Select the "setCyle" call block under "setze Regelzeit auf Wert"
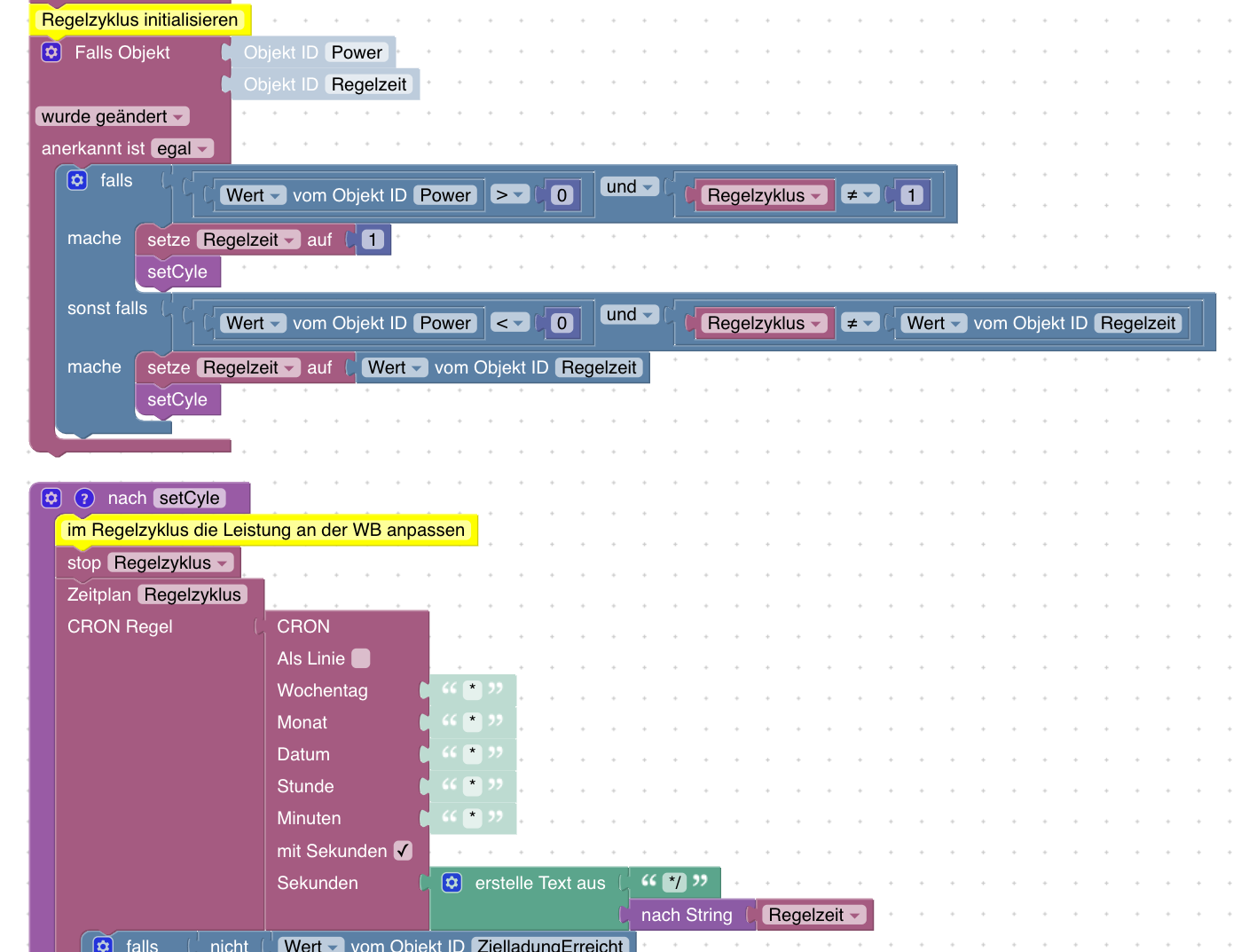 [x=177, y=399]
